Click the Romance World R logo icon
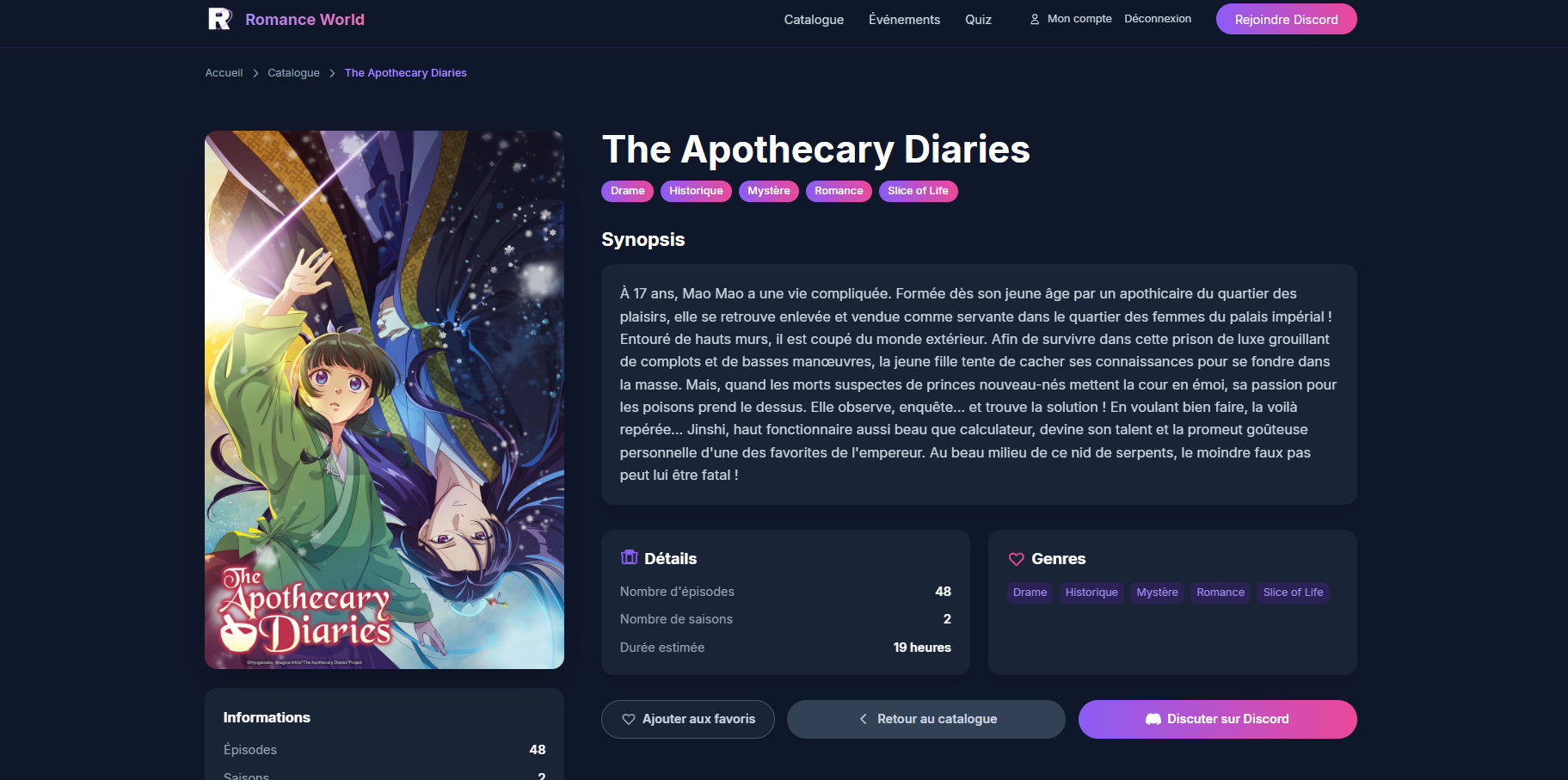This screenshot has width=1568, height=780. click(x=220, y=19)
